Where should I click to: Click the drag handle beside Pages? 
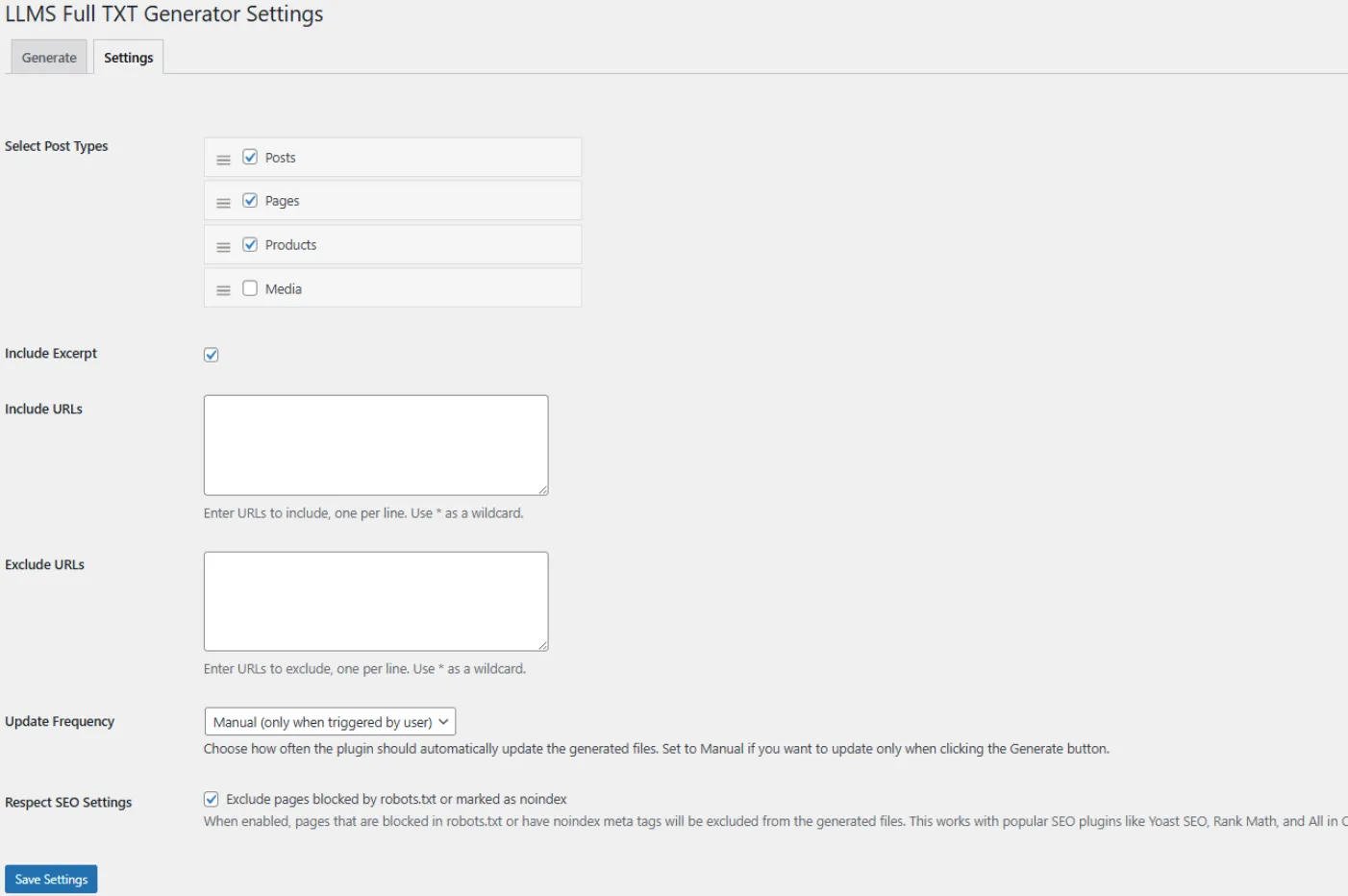click(x=223, y=203)
